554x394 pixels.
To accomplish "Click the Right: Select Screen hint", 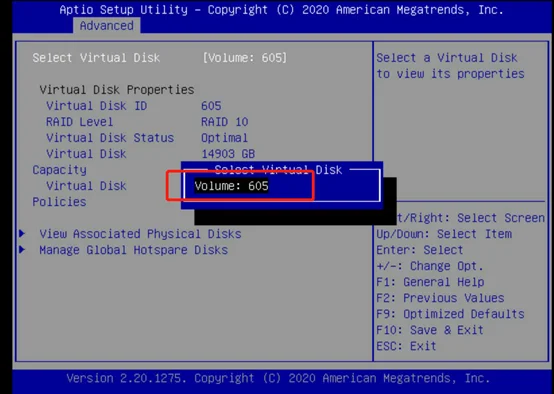I will [x=470, y=218].
